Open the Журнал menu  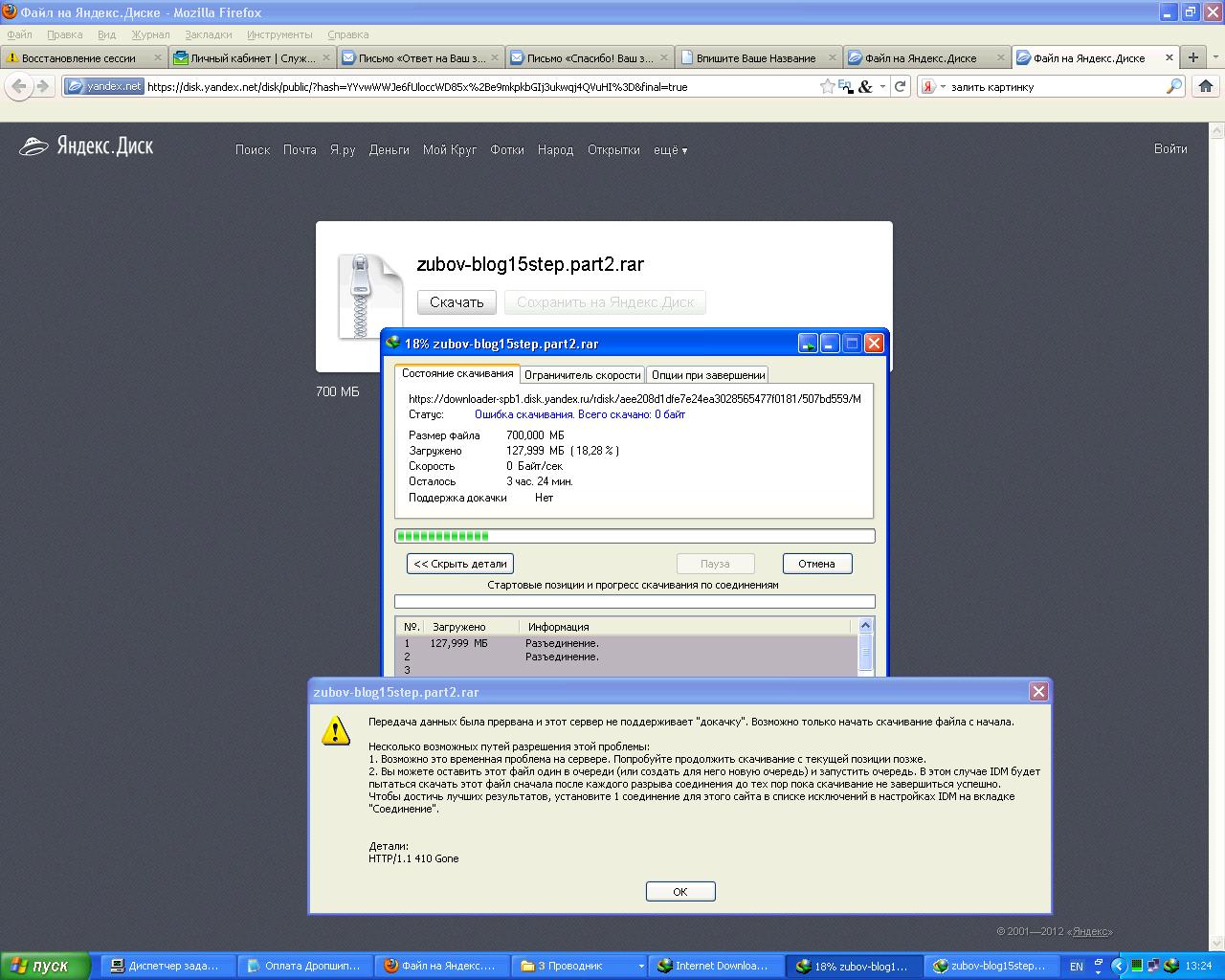coord(150,34)
